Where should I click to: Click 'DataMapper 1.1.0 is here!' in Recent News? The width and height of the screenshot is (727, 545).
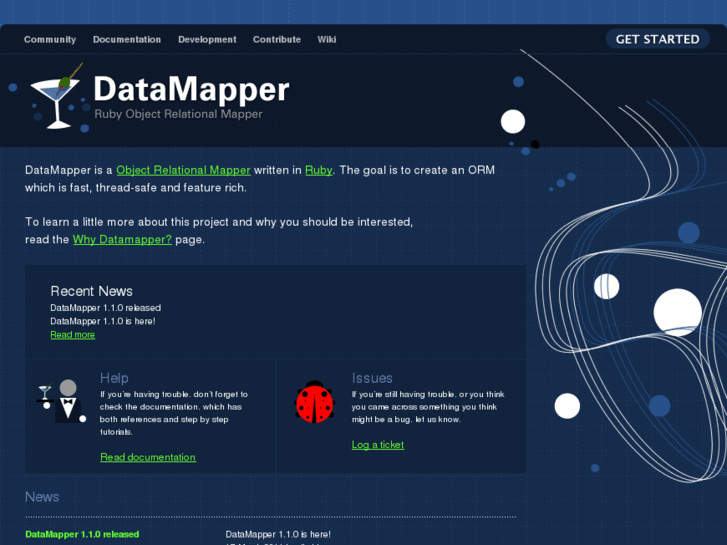(x=103, y=321)
